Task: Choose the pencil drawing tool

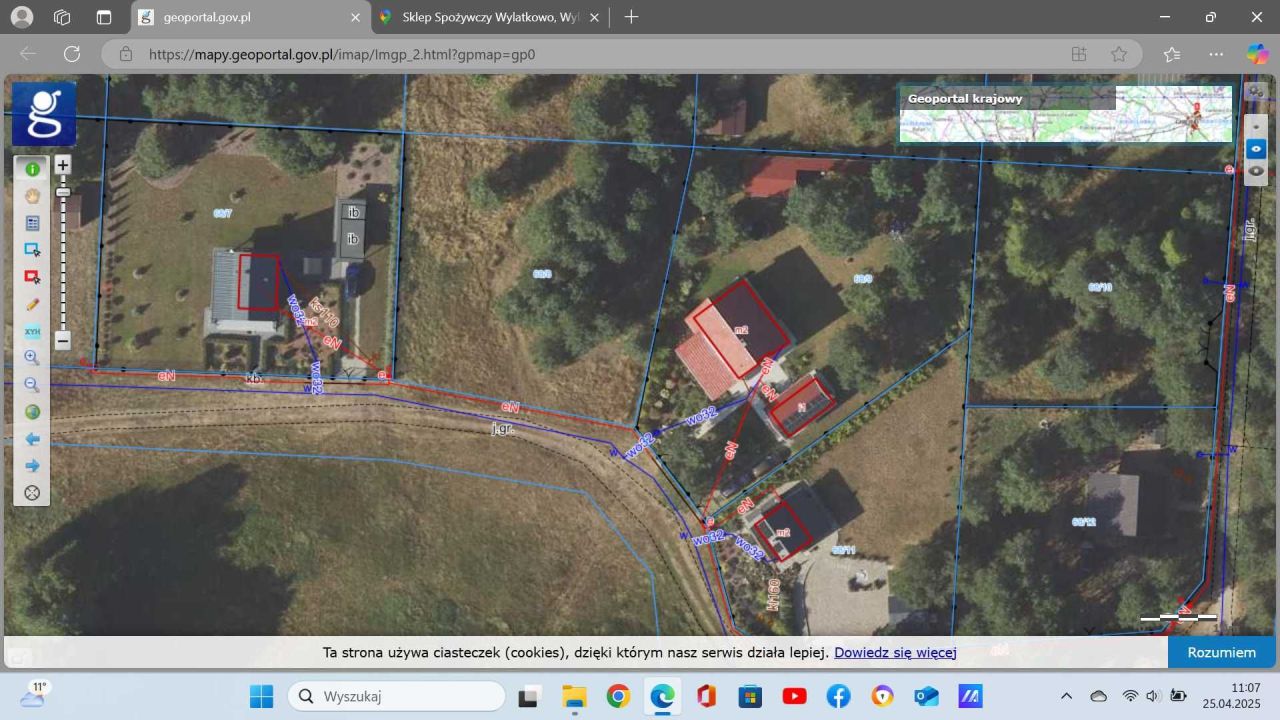Action: click(x=32, y=304)
